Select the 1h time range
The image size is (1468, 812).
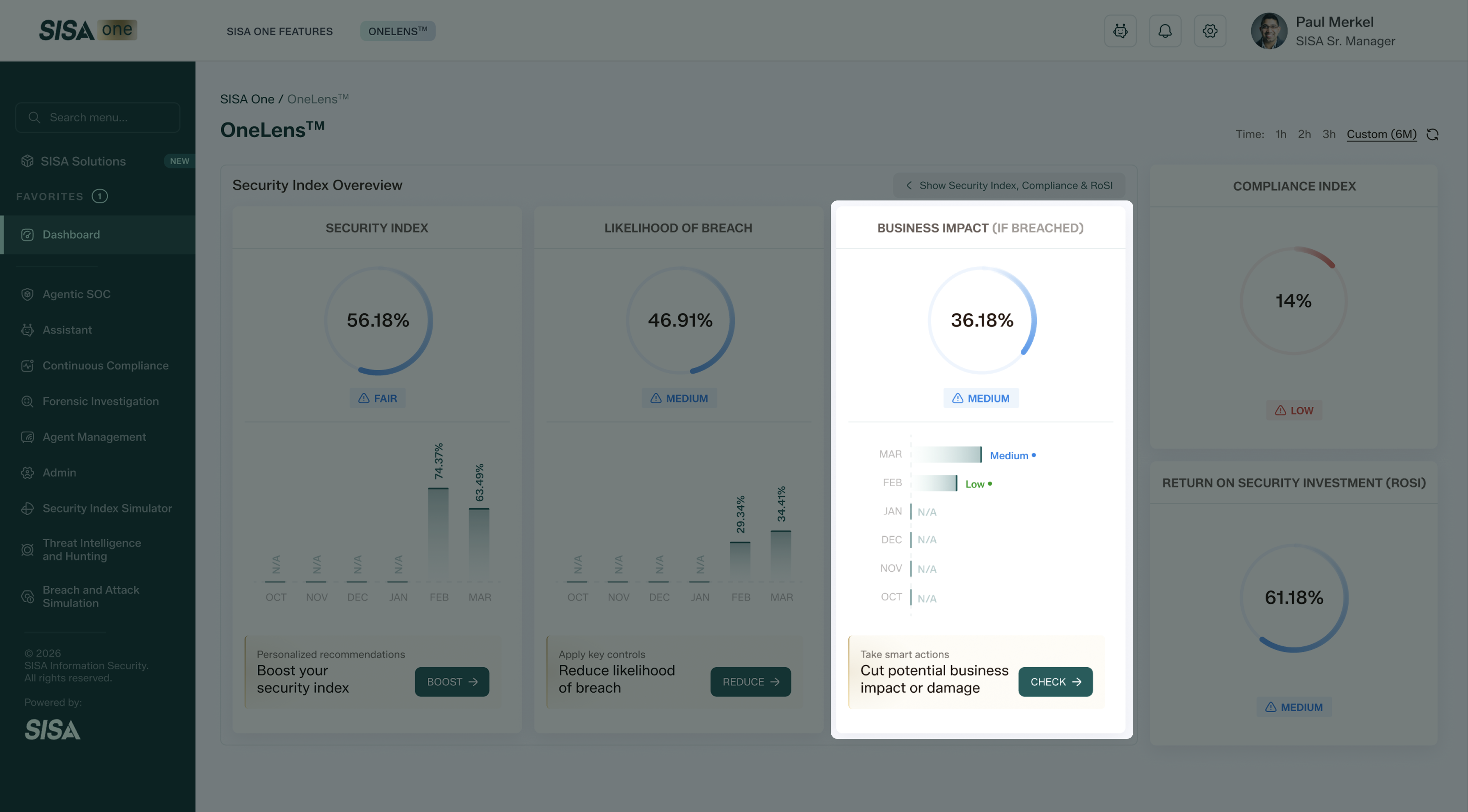1281,135
